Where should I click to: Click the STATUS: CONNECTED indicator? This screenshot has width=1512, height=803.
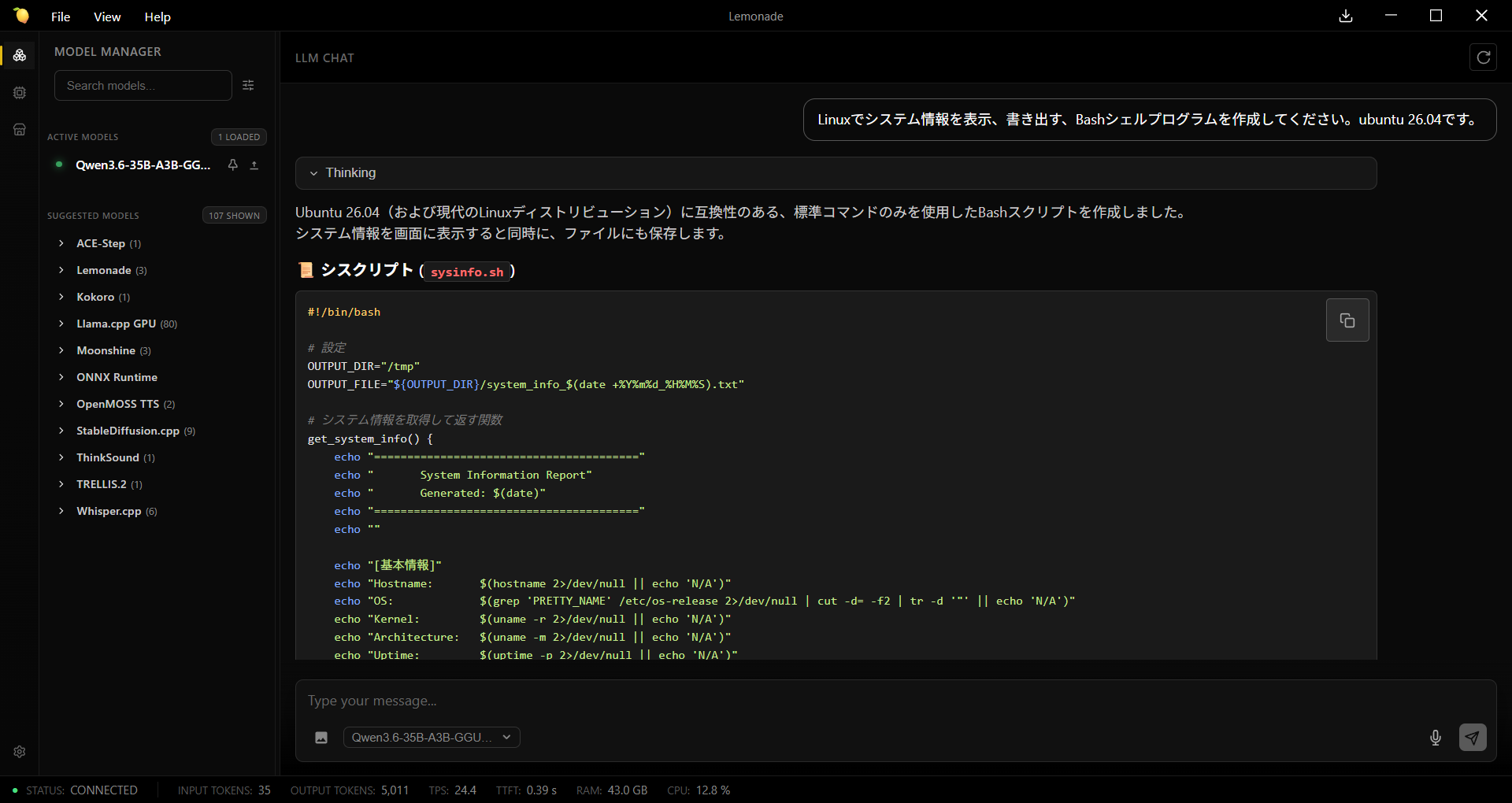pyautogui.click(x=76, y=790)
